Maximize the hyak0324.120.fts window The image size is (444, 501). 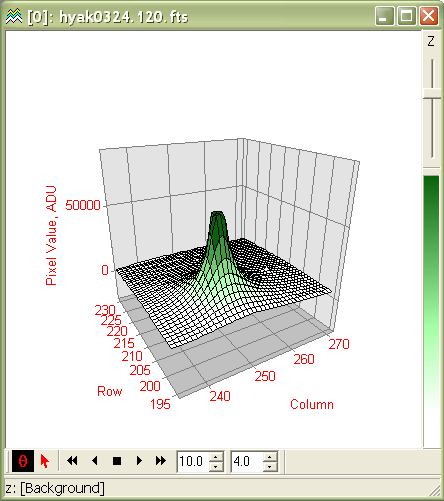coord(406,16)
